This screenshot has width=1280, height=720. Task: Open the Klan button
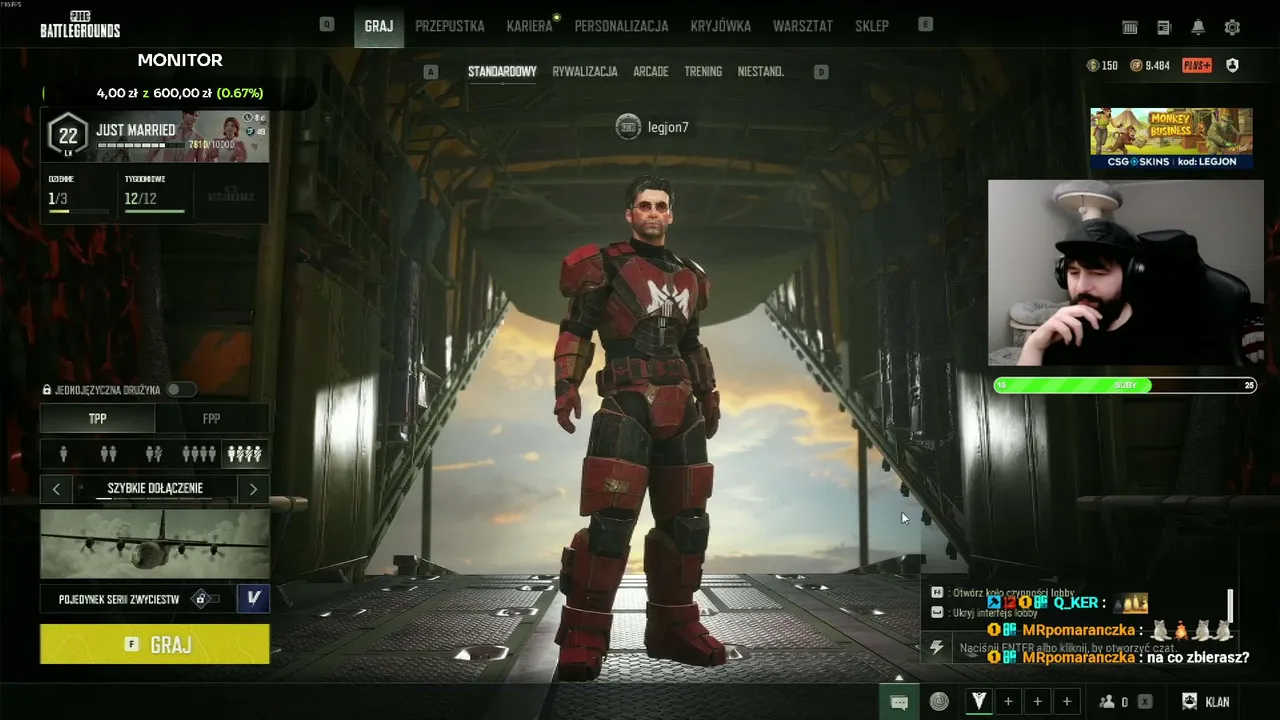1205,701
